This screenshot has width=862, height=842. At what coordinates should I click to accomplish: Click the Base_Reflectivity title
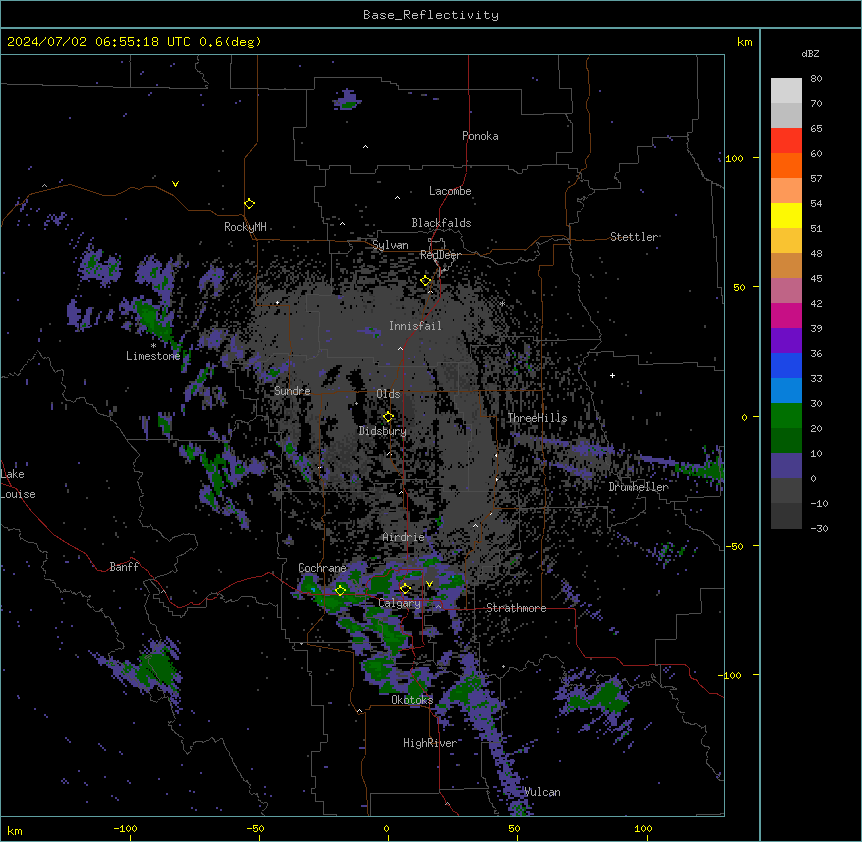point(431,15)
